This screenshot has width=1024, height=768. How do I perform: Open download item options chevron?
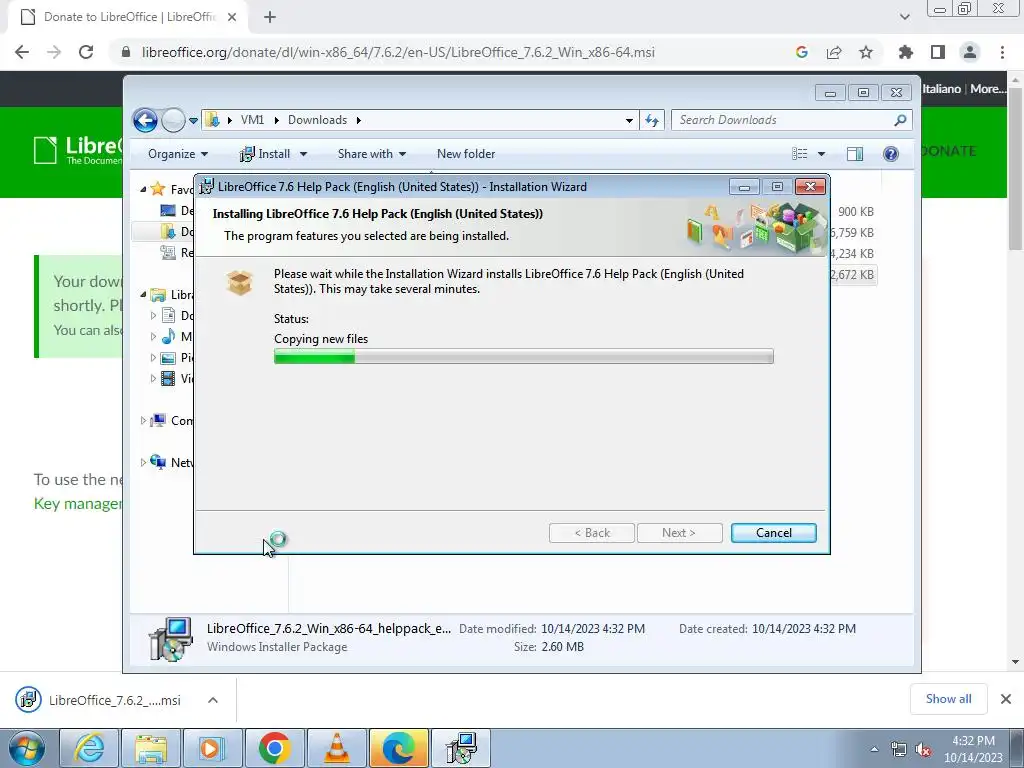[x=212, y=700]
